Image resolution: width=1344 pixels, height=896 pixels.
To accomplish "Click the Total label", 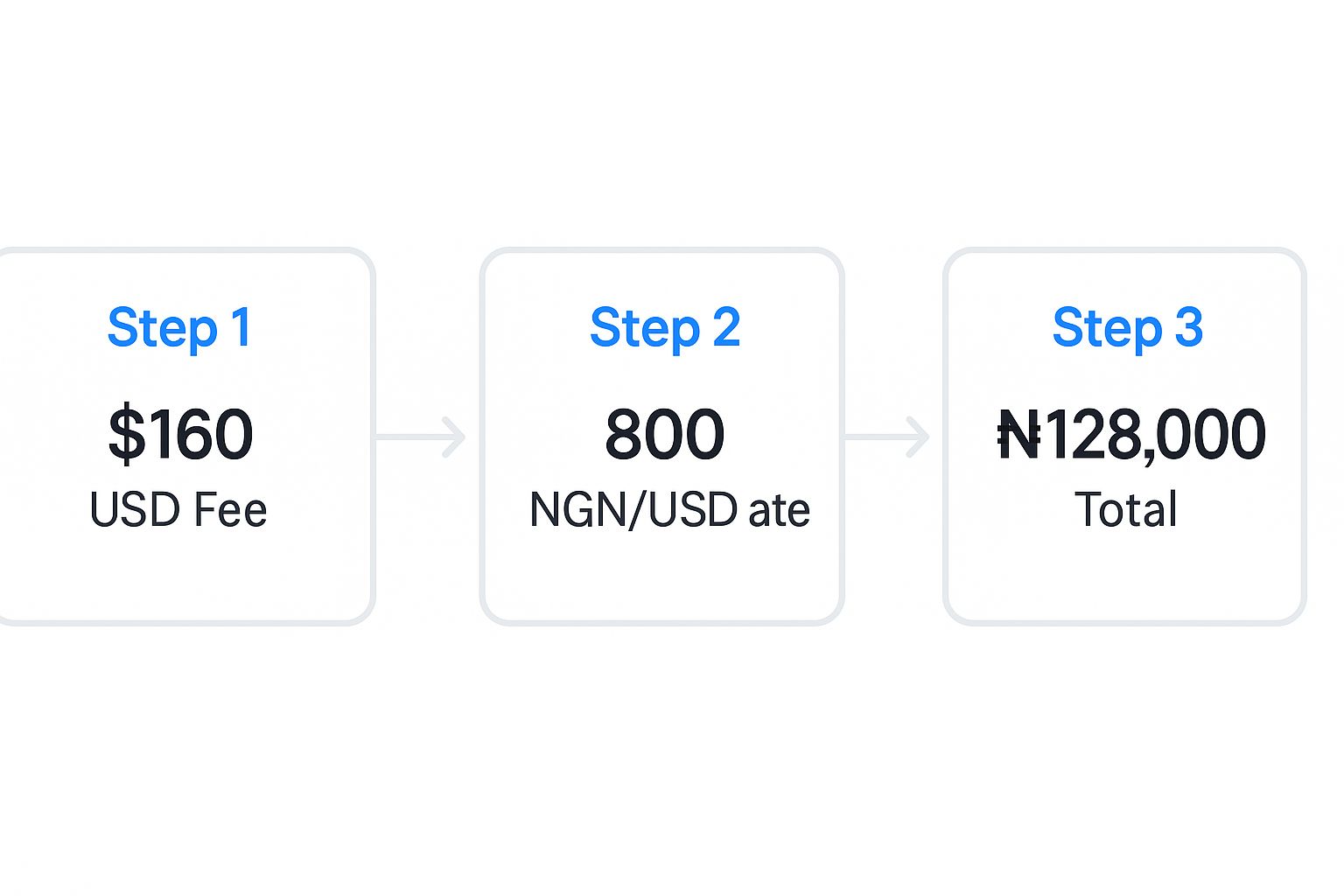I will coord(1126,510).
